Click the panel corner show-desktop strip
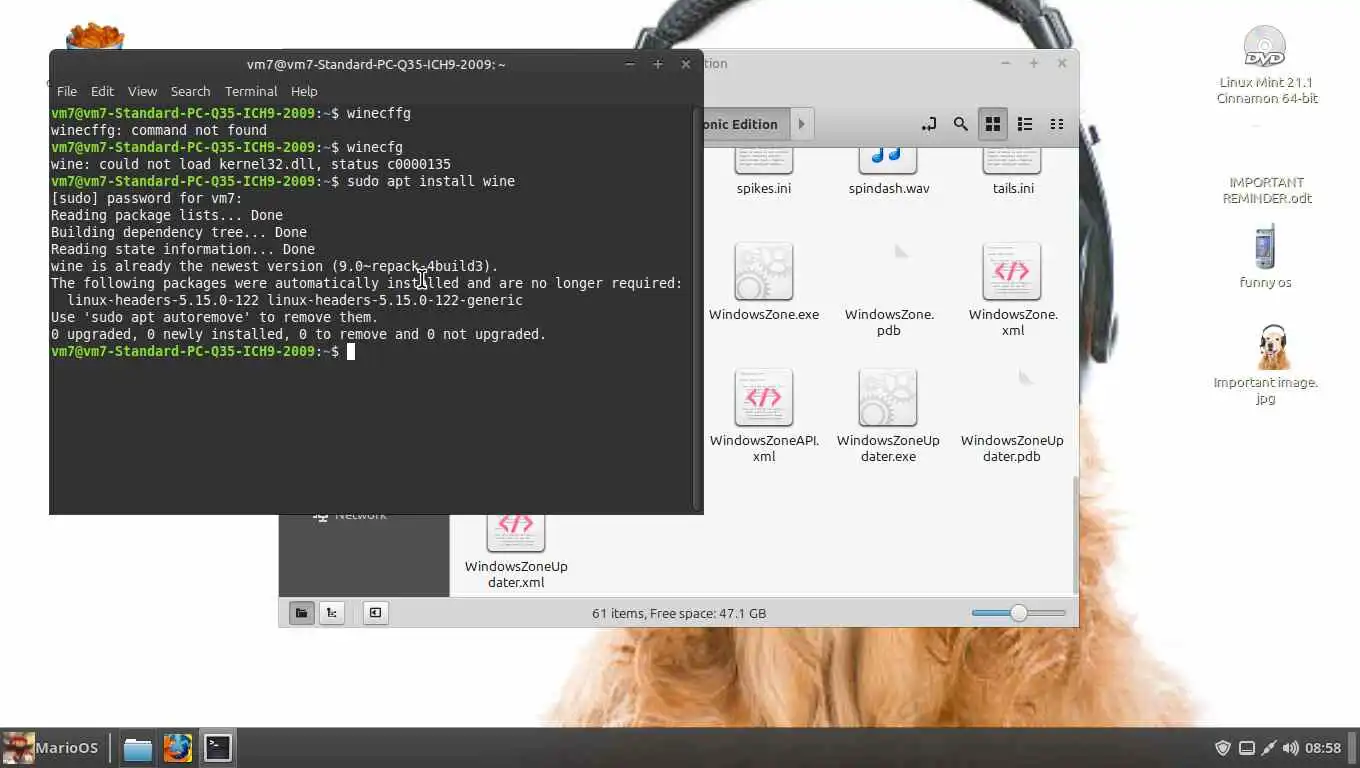1360x768 pixels. (1354, 748)
